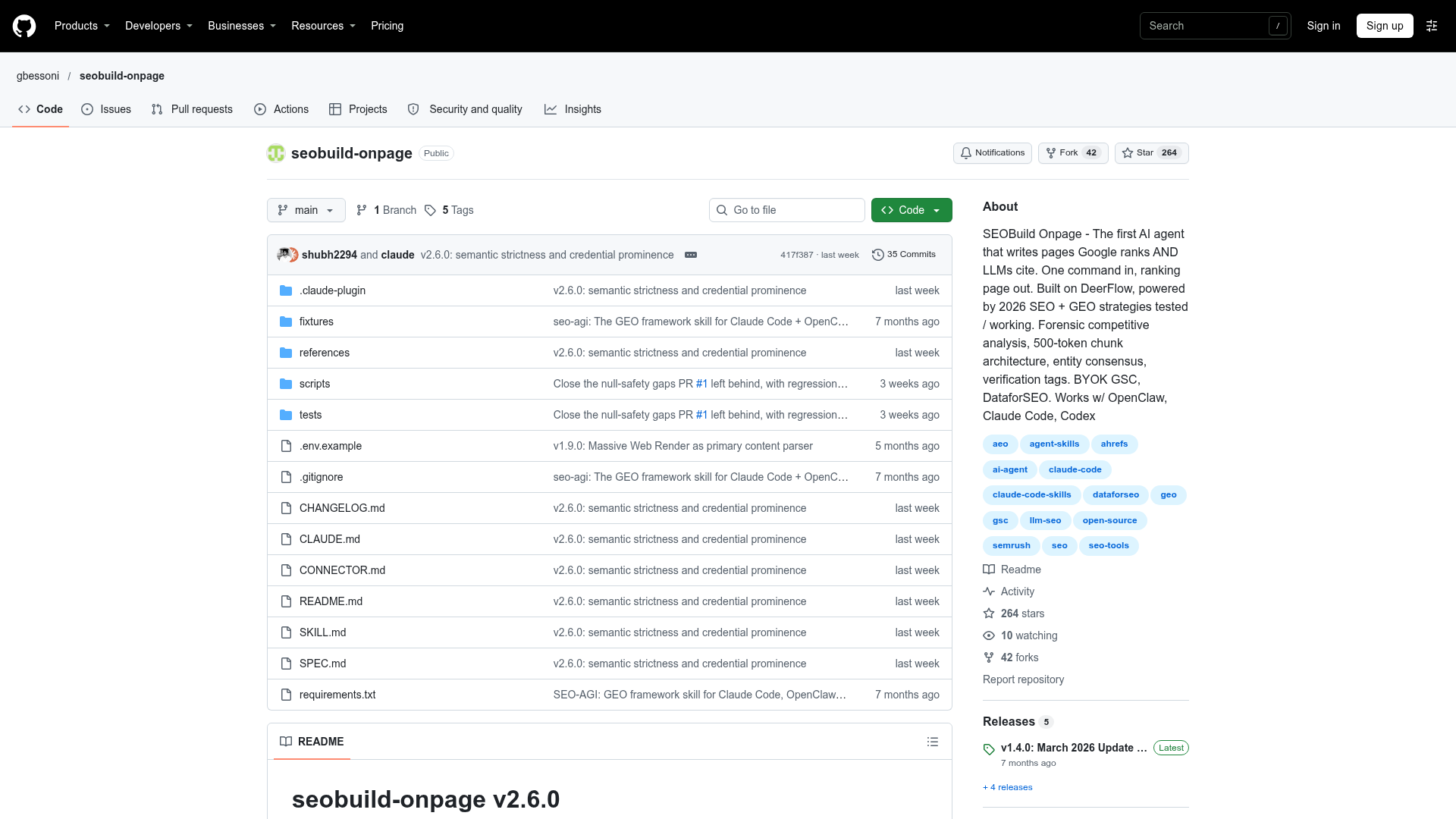Click the bell icon in Notifications
This screenshot has height=819, width=1456.
[x=966, y=153]
